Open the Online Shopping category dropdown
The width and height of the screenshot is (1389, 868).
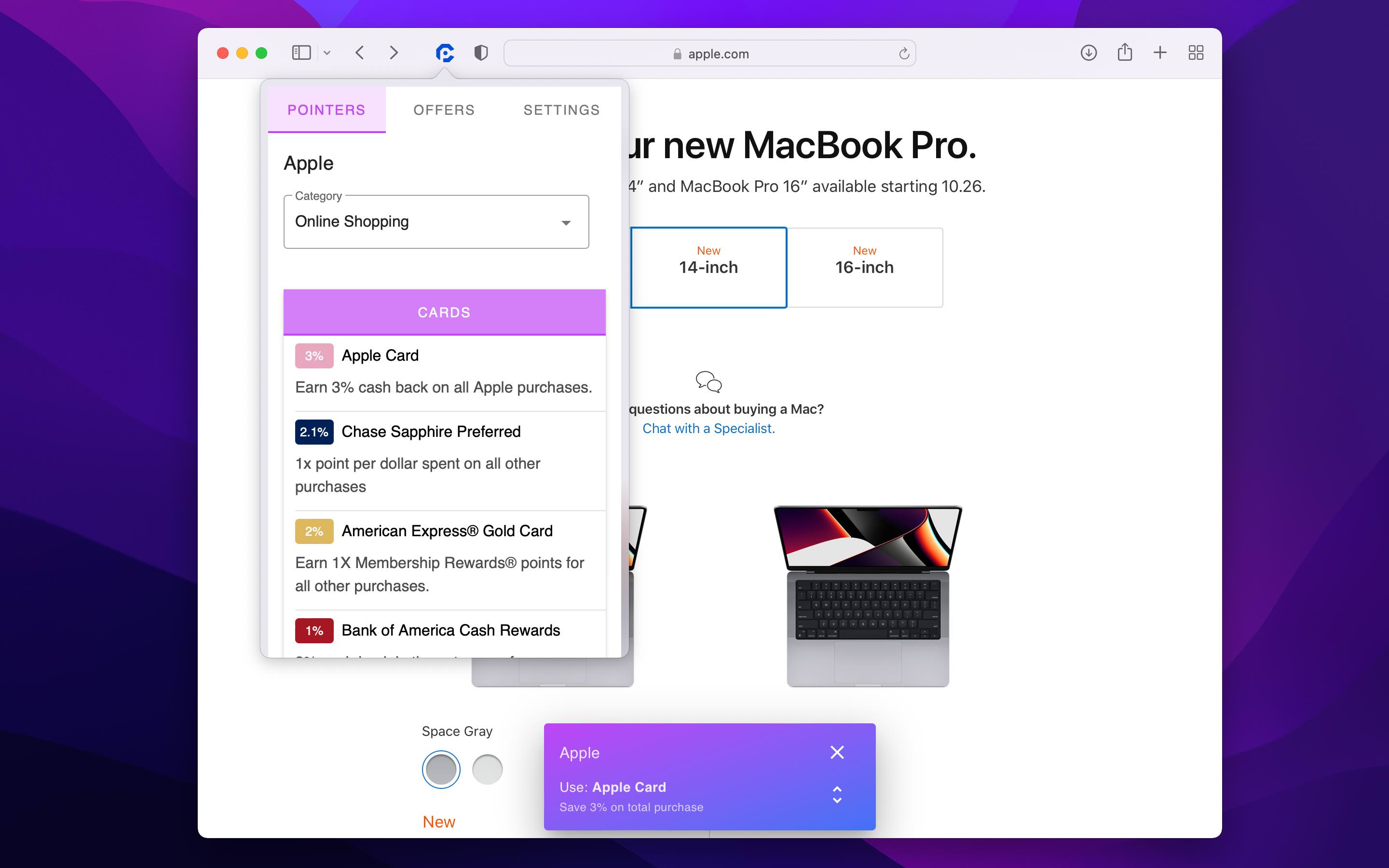(436, 222)
